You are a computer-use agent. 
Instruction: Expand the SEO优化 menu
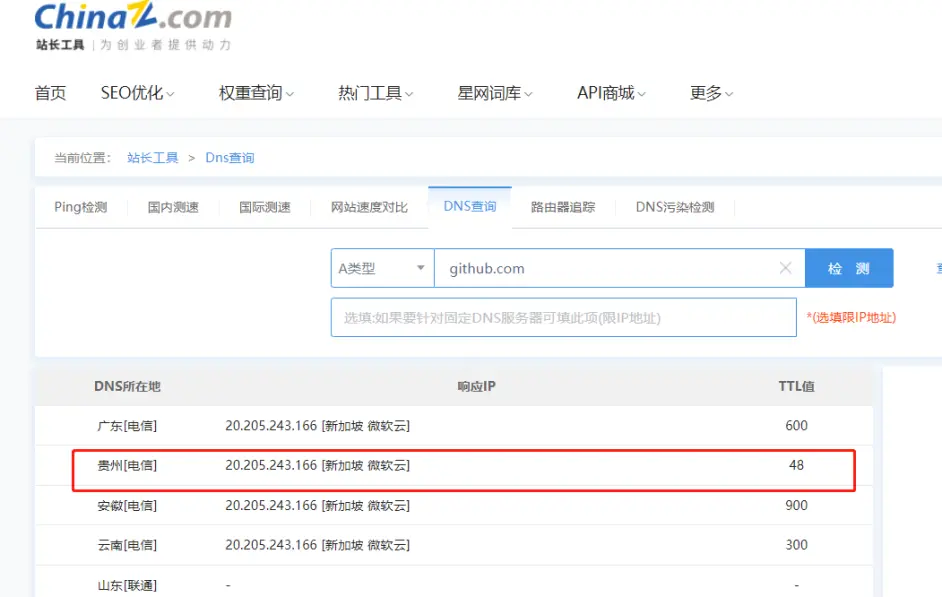[x=138, y=93]
